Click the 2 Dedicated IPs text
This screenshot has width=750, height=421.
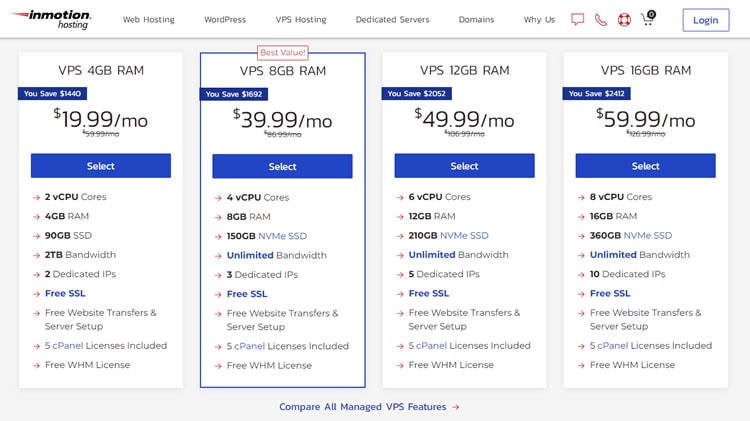click(80, 274)
